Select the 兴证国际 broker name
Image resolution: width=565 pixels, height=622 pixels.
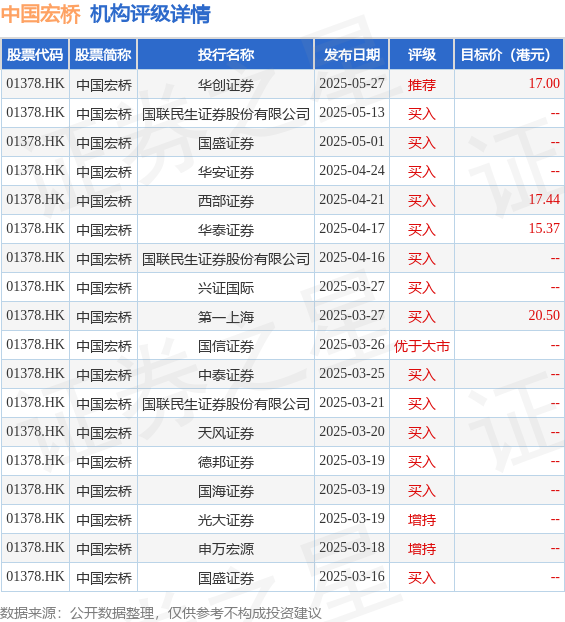point(226,288)
